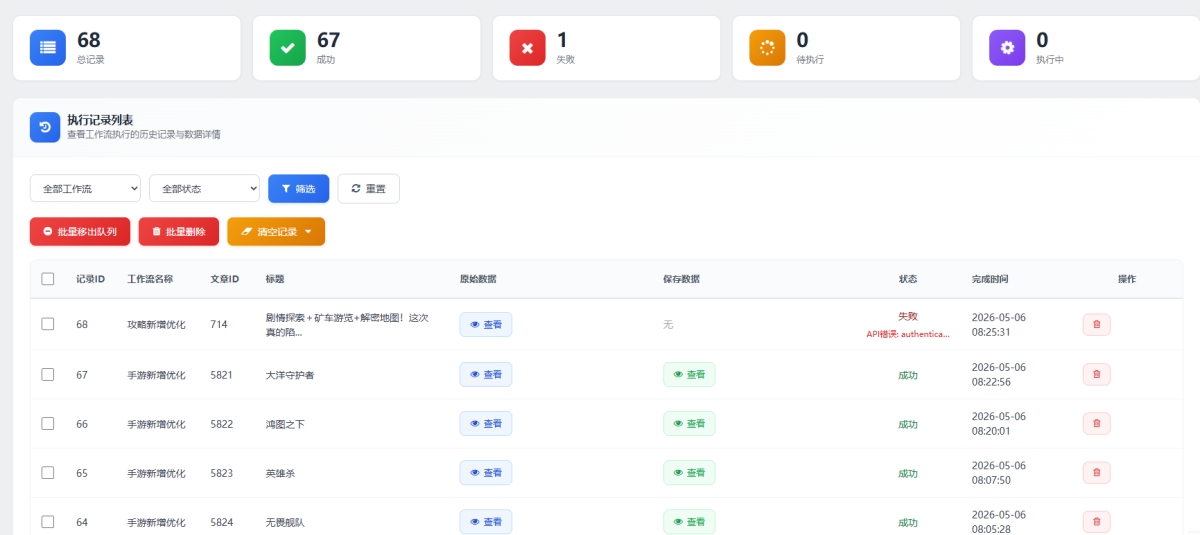Click the 批量移出队列 red button
The width and height of the screenshot is (1200, 535).
(x=80, y=231)
